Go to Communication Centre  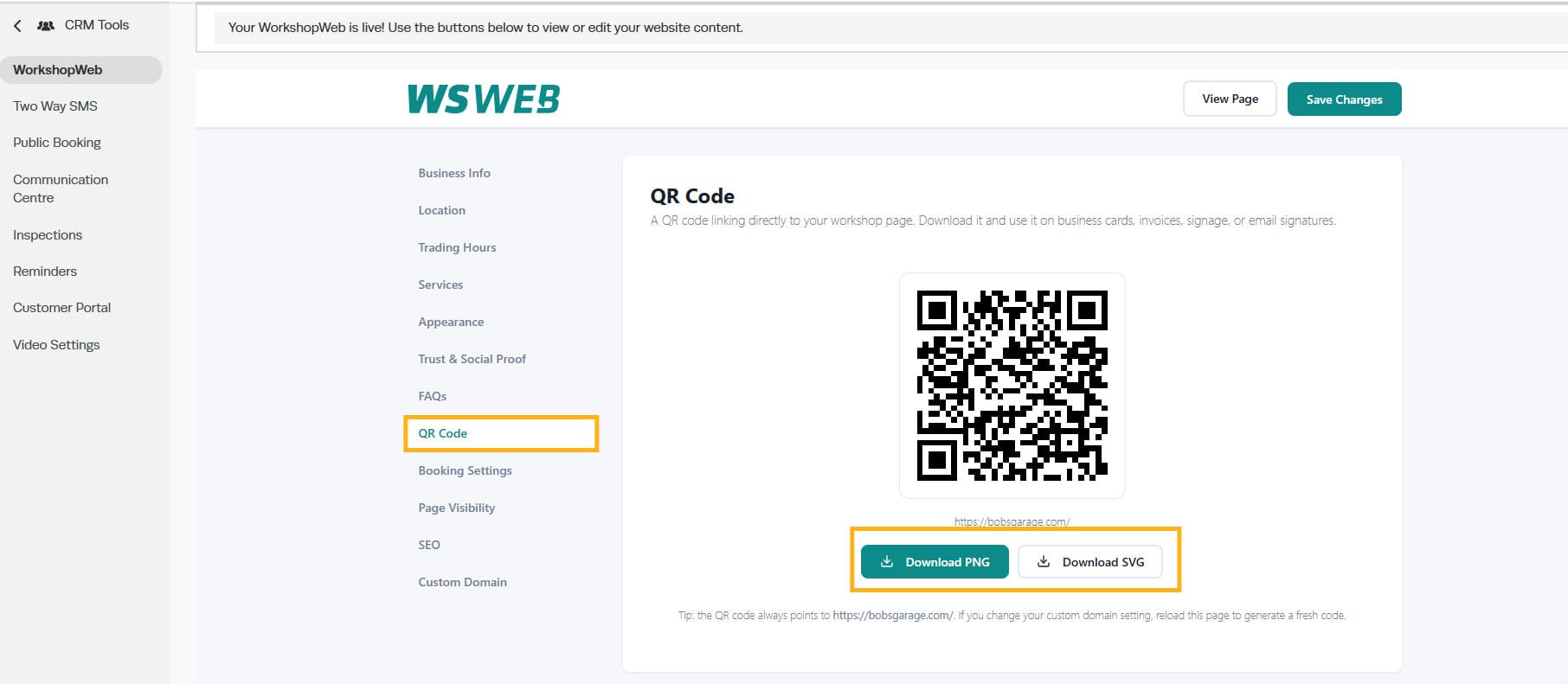[x=61, y=189]
